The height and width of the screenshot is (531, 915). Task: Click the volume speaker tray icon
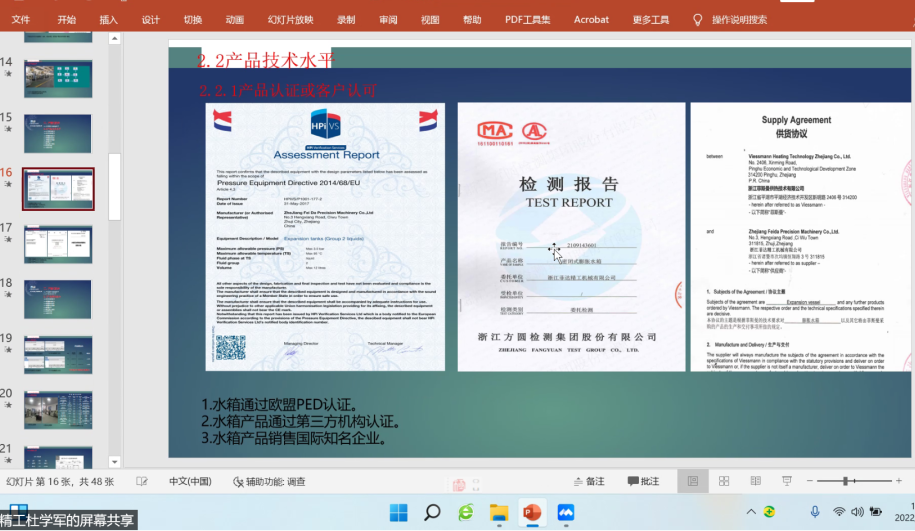point(857,512)
